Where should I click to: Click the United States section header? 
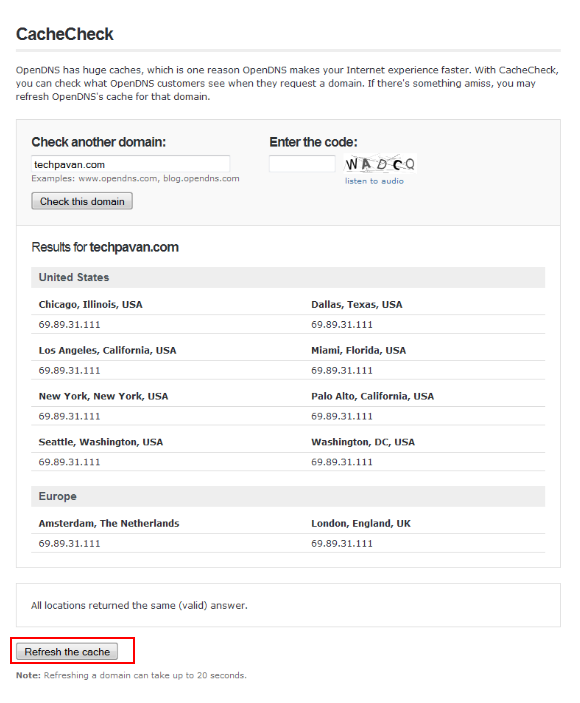[x=288, y=278]
